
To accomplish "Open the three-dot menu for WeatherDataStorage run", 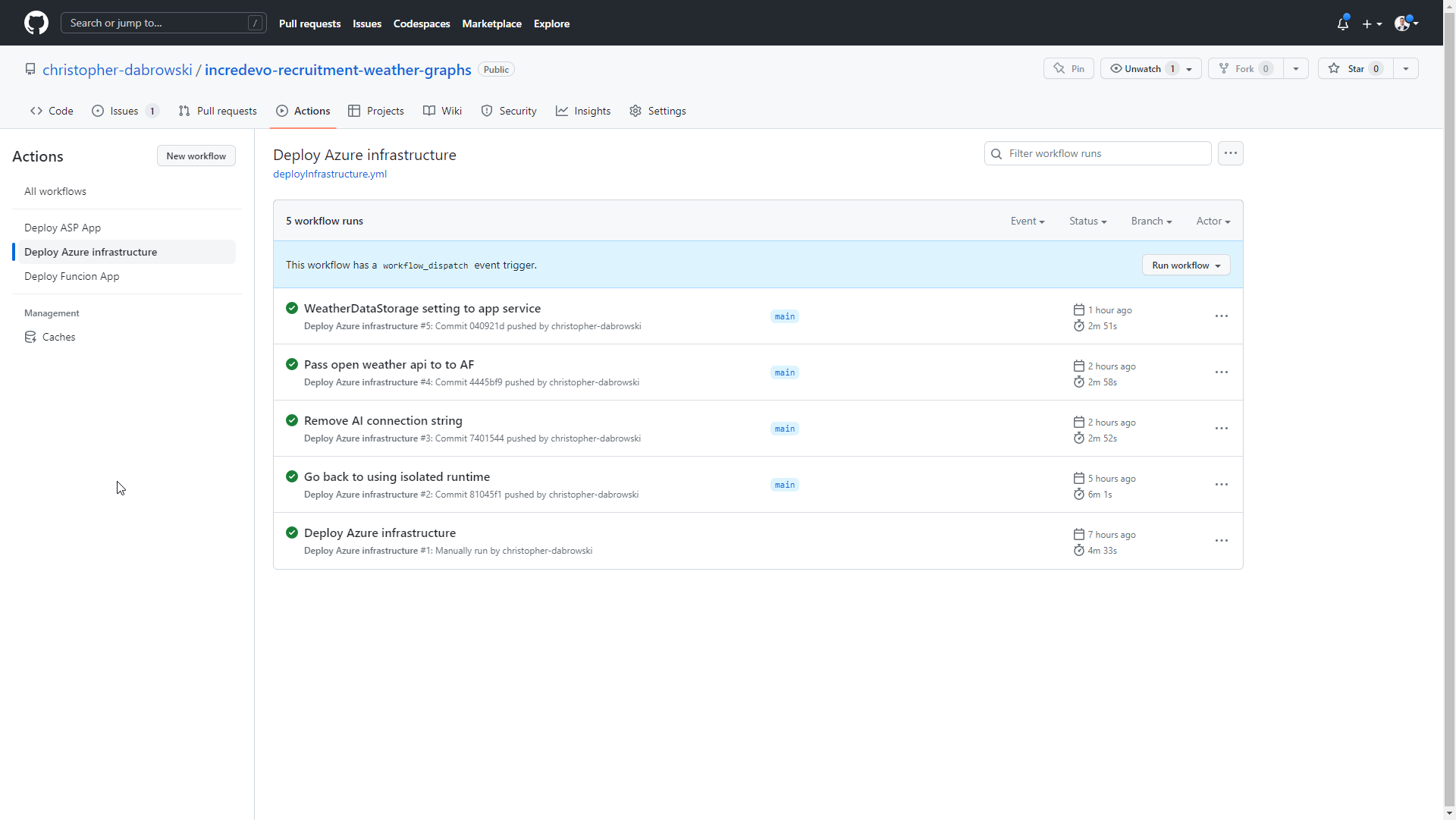I will coord(1221,316).
